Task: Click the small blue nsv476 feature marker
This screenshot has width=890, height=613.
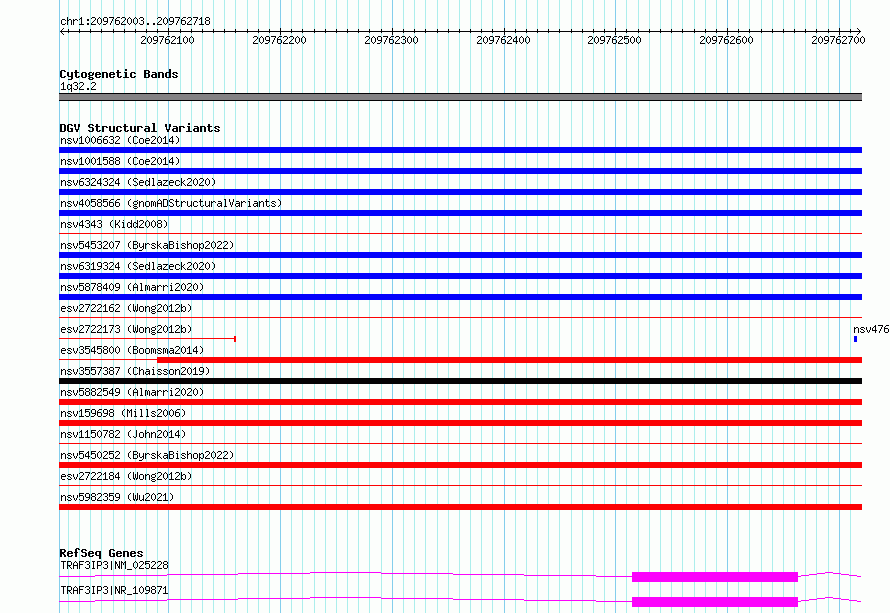Action: [855, 339]
